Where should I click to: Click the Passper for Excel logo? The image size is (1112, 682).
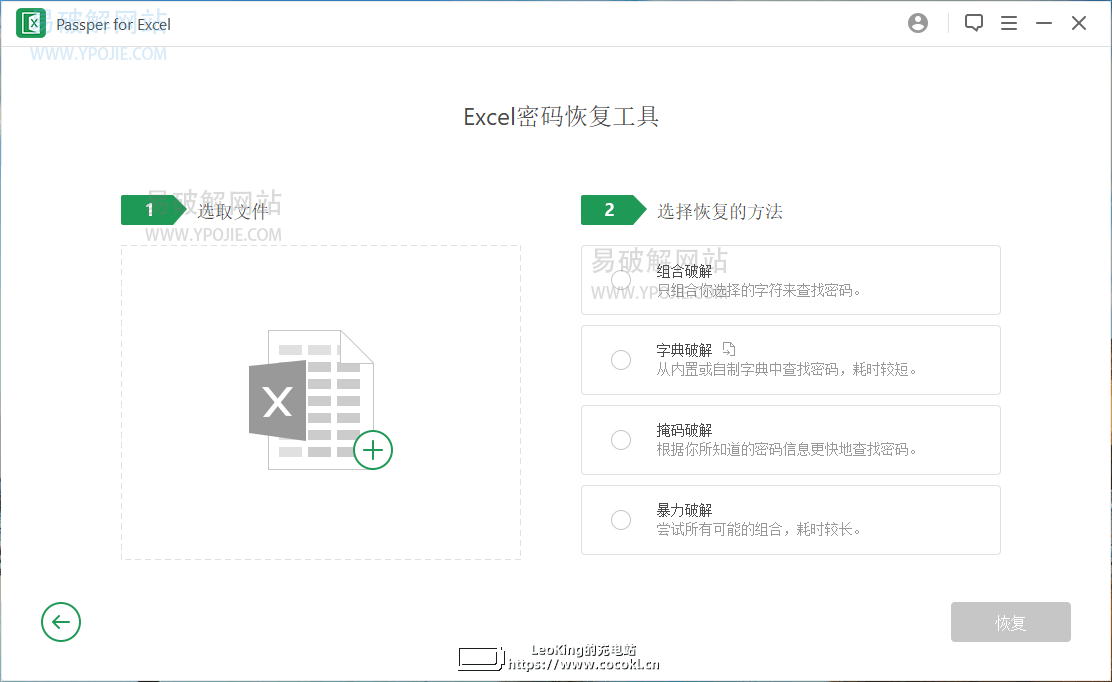tap(30, 23)
